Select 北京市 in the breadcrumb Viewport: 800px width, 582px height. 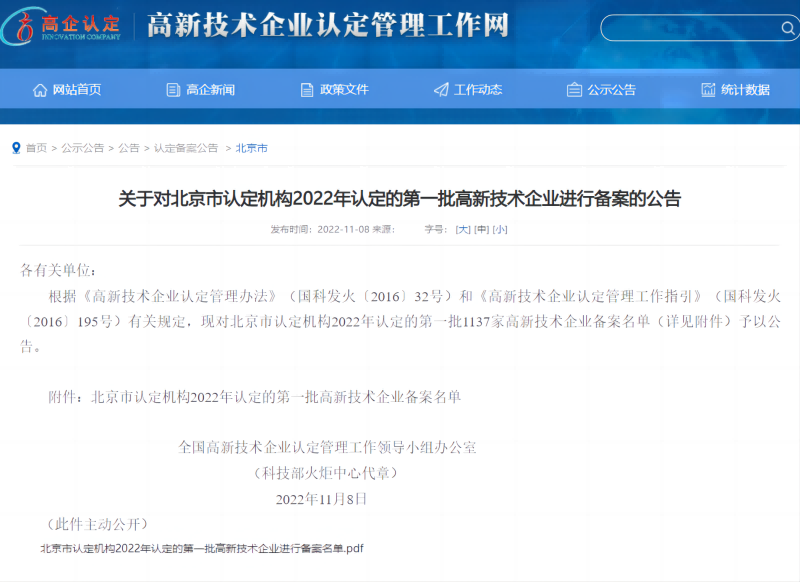click(x=251, y=148)
